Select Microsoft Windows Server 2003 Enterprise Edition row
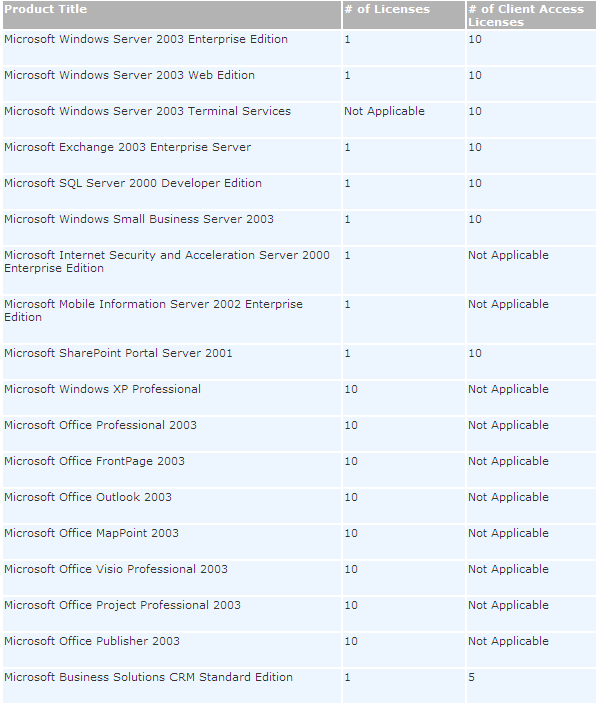 coord(299,48)
